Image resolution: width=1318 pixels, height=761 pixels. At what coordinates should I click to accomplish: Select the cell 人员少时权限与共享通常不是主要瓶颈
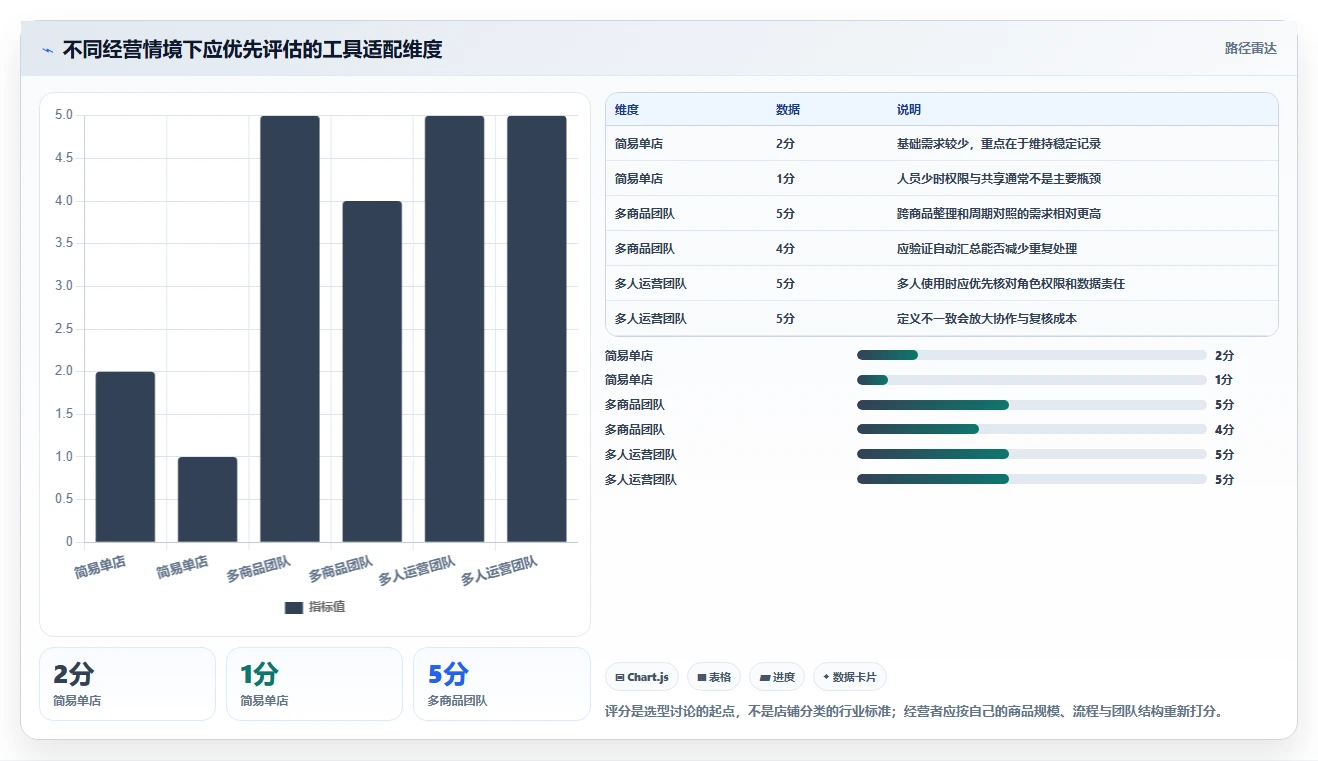999,179
